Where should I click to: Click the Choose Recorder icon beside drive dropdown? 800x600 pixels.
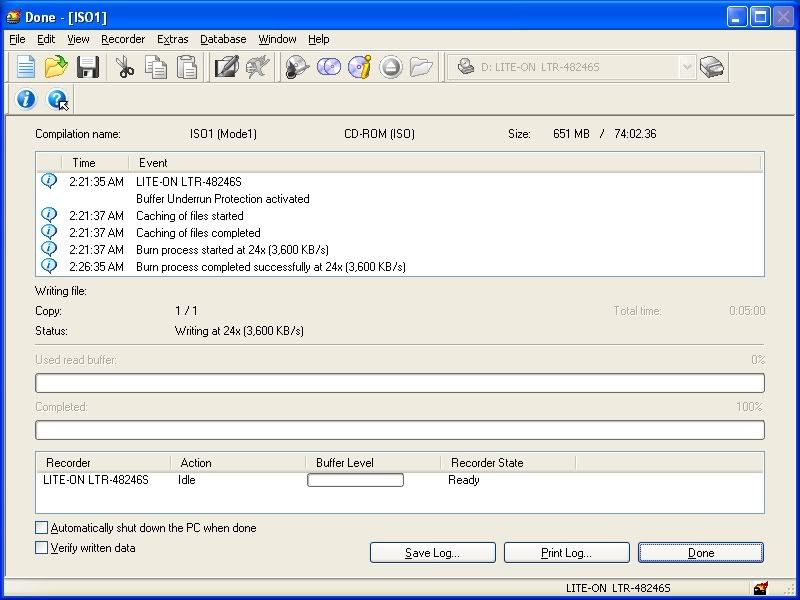coord(712,67)
